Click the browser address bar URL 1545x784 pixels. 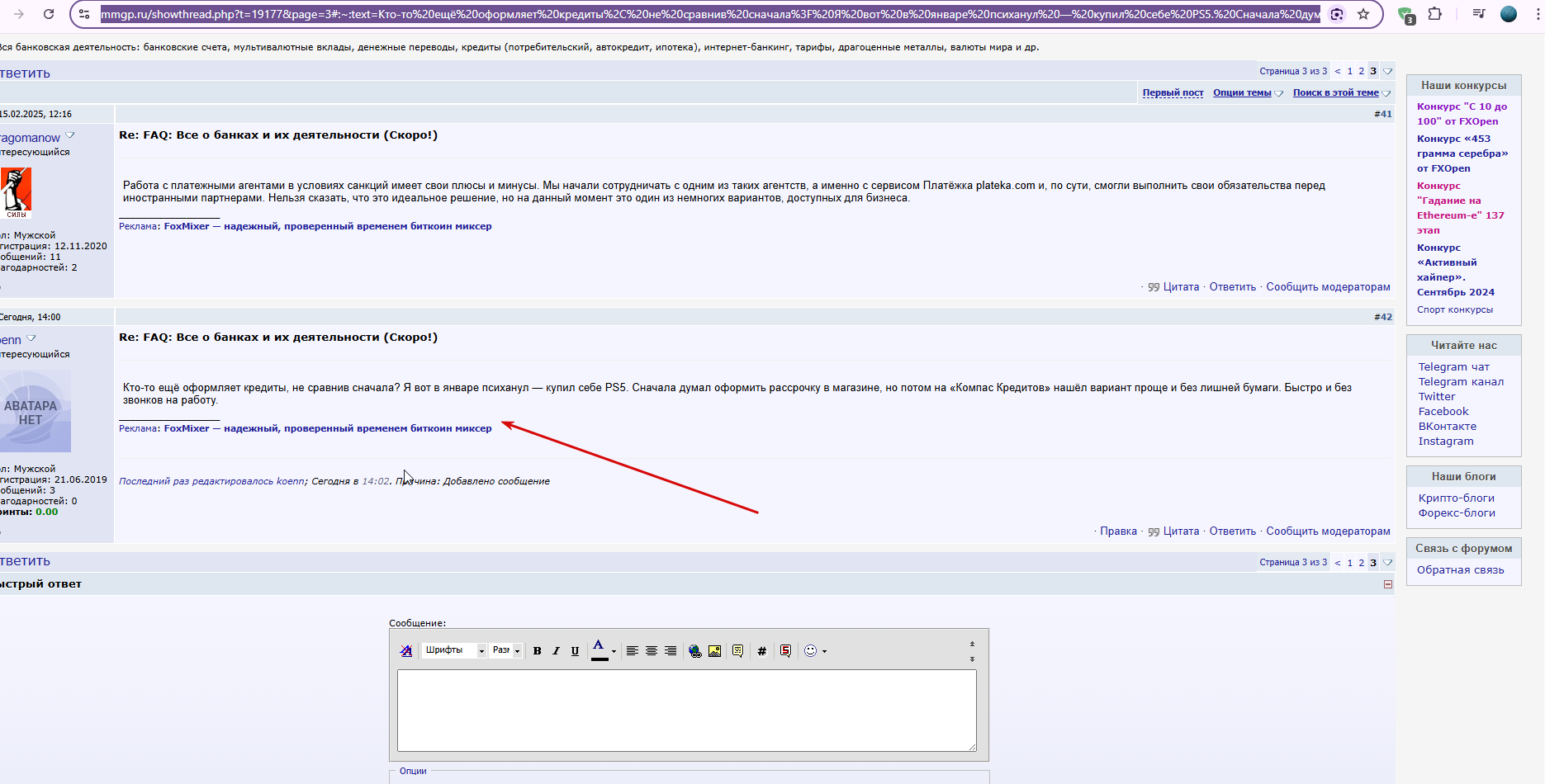tap(710, 14)
